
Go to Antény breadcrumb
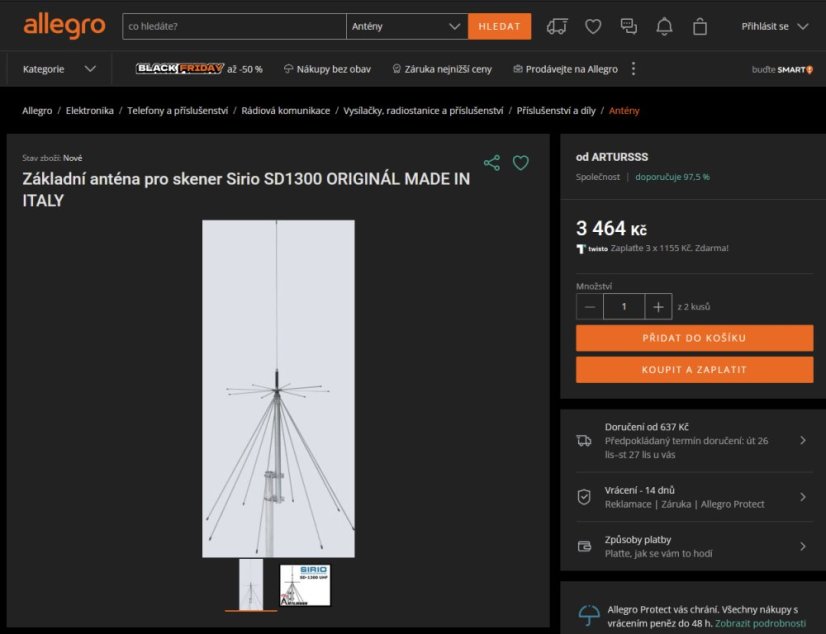pos(624,111)
